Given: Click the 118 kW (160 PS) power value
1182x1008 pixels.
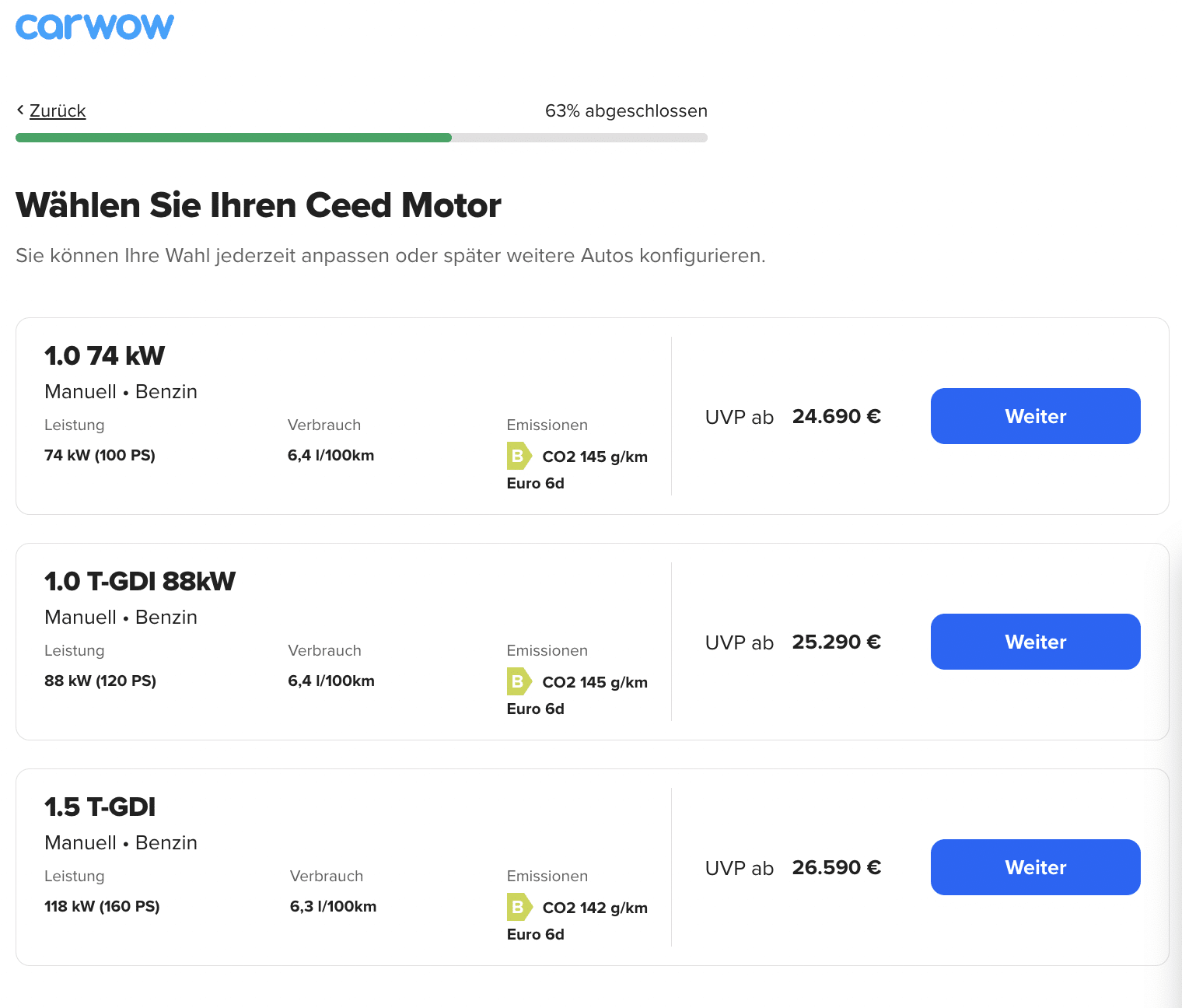Looking at the screenshot, I should (x=102, y=906).
